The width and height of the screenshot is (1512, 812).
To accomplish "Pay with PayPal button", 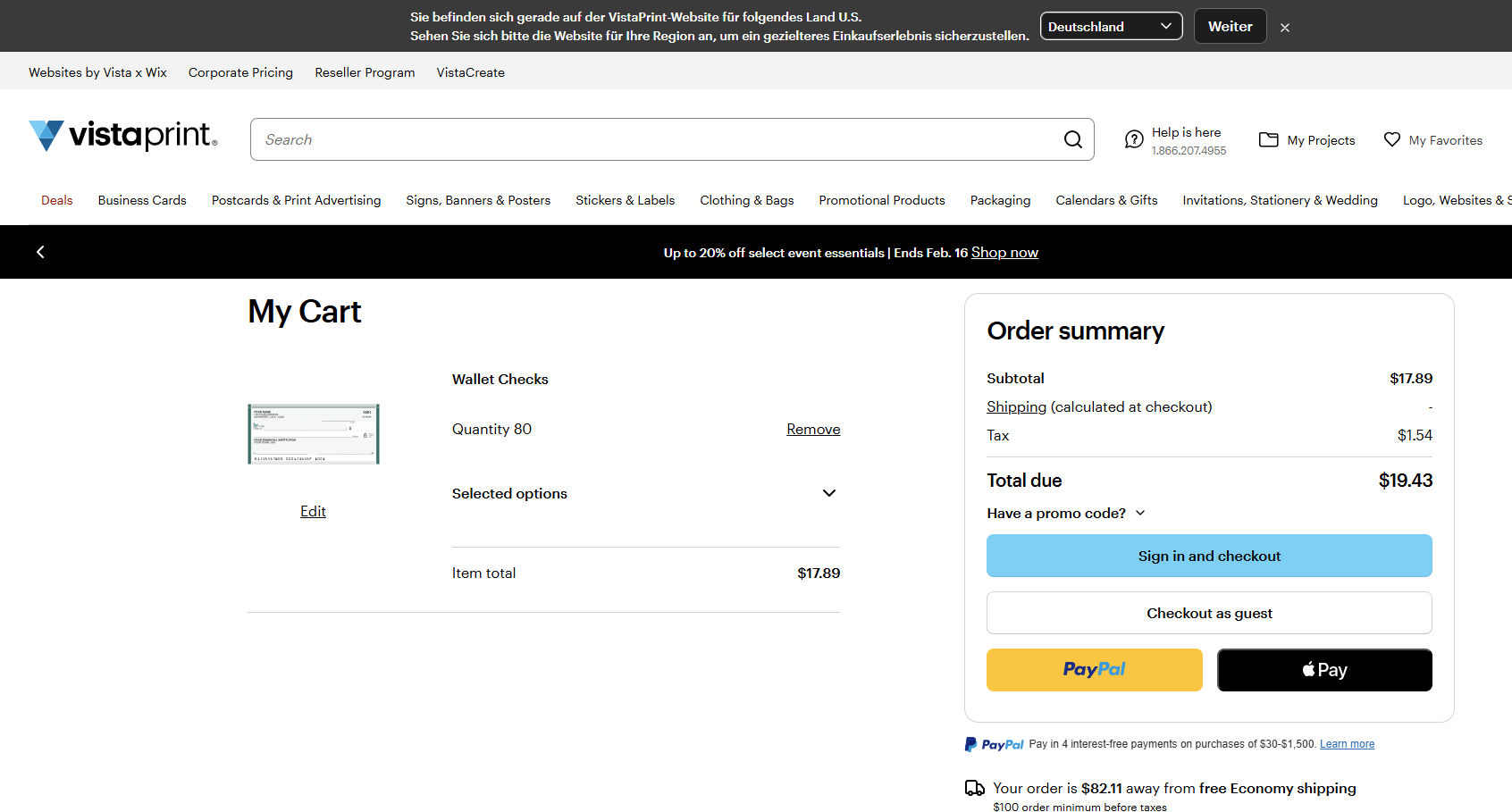I will point(1095,670).
